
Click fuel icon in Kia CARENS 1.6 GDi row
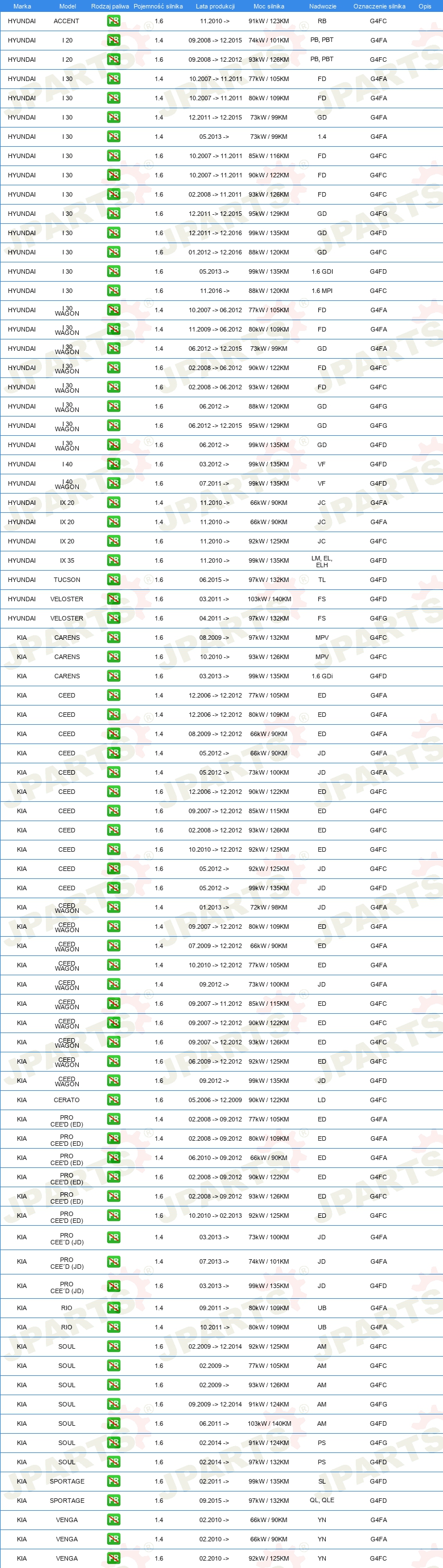(x=113, y=676)
